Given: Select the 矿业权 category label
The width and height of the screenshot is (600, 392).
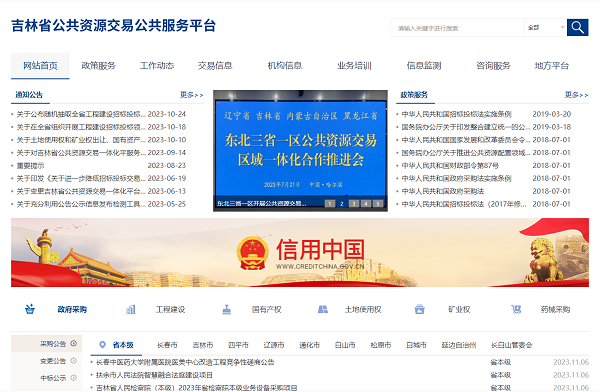Looking at the screenshot, I should tap(459, 309).
